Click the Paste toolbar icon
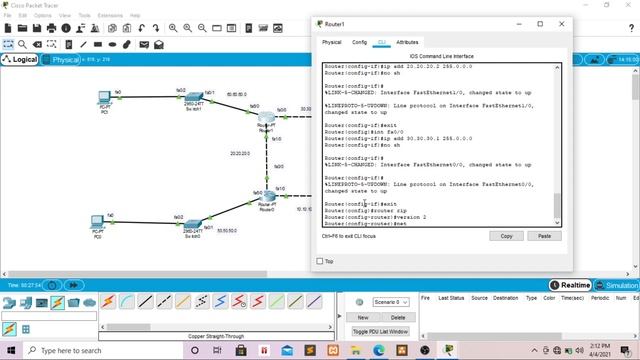Image resolution: width=640 pixels, height=360 pixels. pos(127,28)
